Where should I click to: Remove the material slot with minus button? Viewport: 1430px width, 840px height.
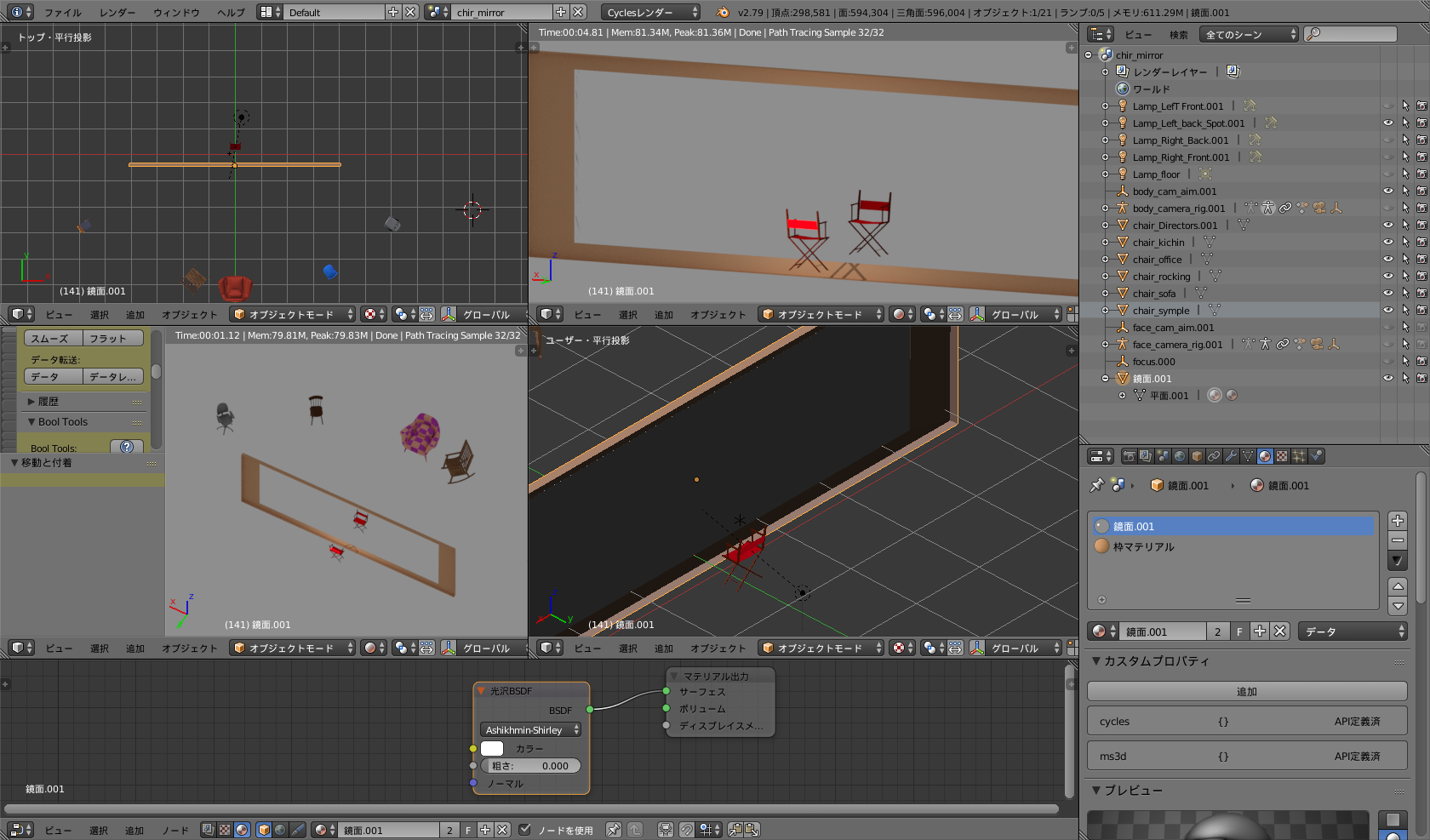[1398, 540]
